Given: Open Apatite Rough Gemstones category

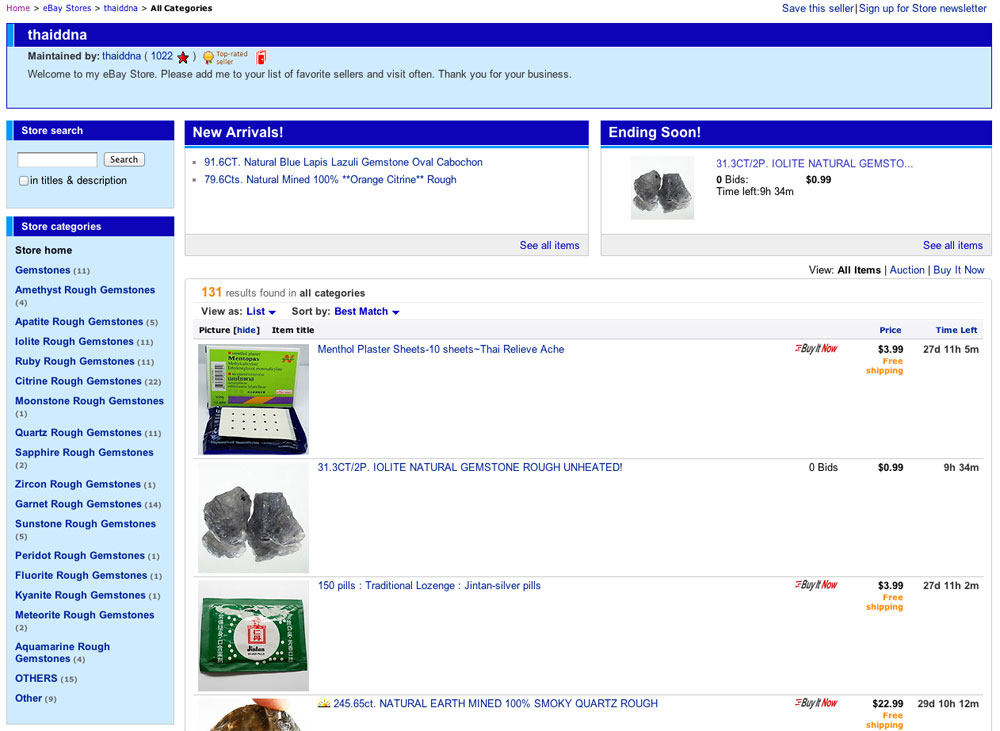Looking at the screenshot, I should click(x=79, y=321).
